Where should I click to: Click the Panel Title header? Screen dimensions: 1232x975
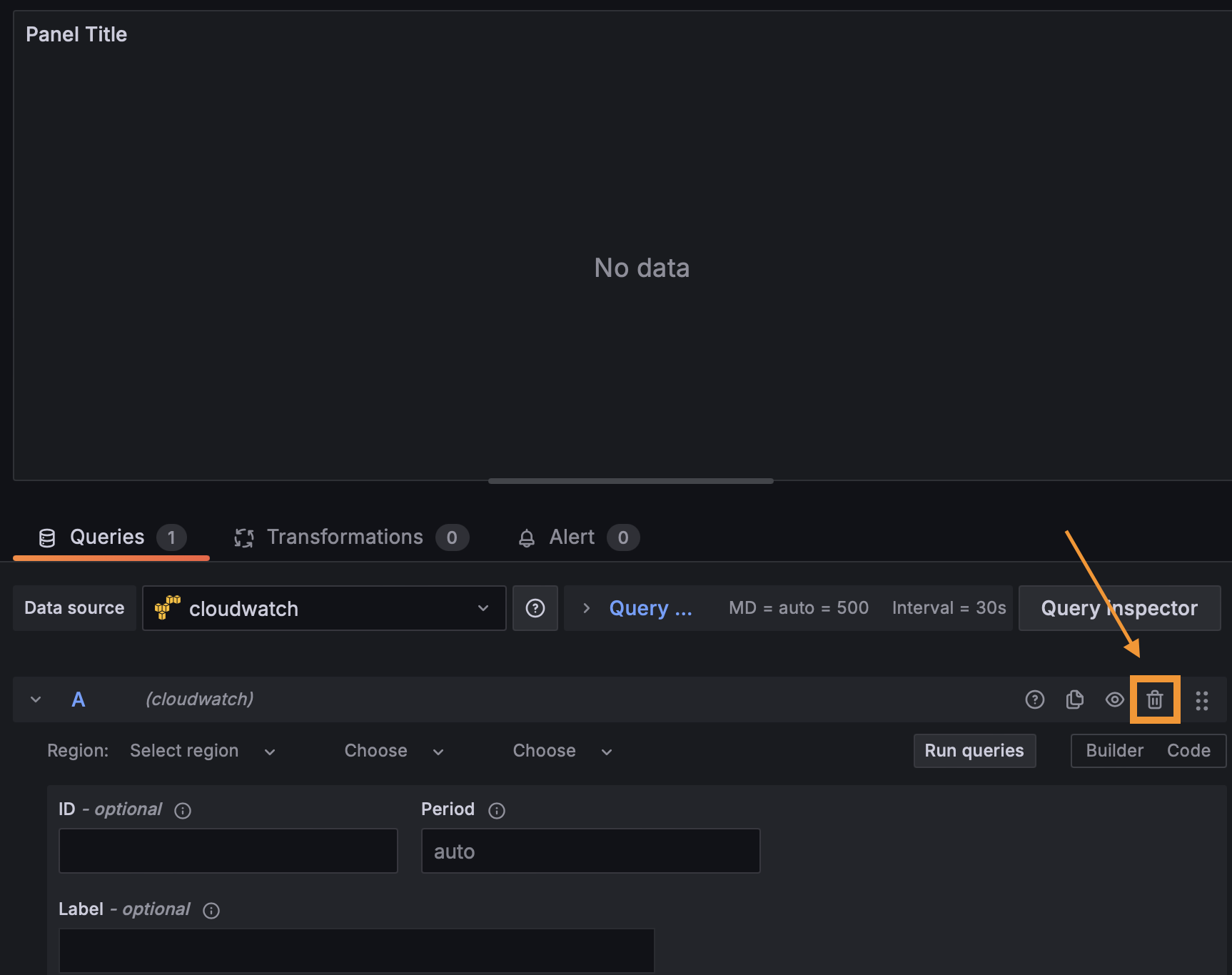tap(76, 34)
